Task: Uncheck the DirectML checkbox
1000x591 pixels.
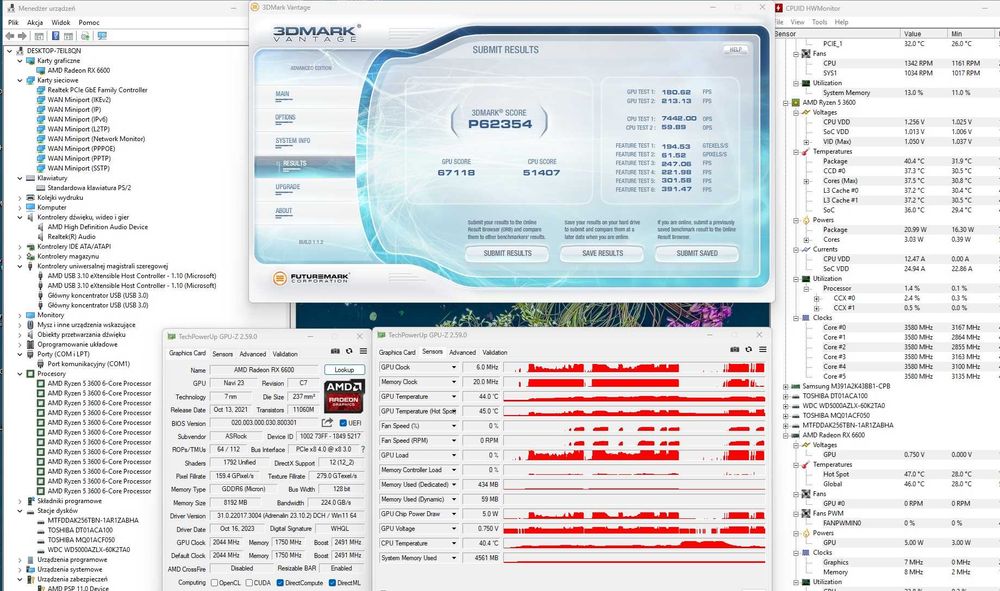Action: click(x=332, y=583)
